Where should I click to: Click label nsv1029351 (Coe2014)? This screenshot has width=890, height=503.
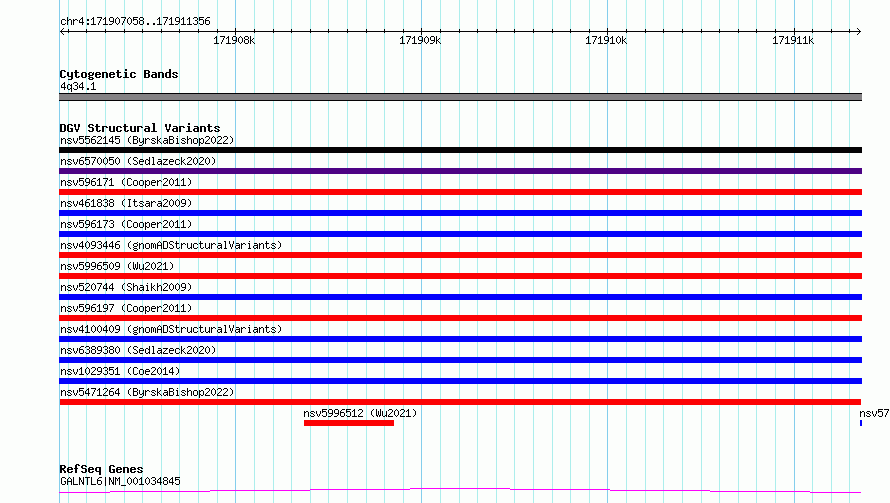pos(120,371)
